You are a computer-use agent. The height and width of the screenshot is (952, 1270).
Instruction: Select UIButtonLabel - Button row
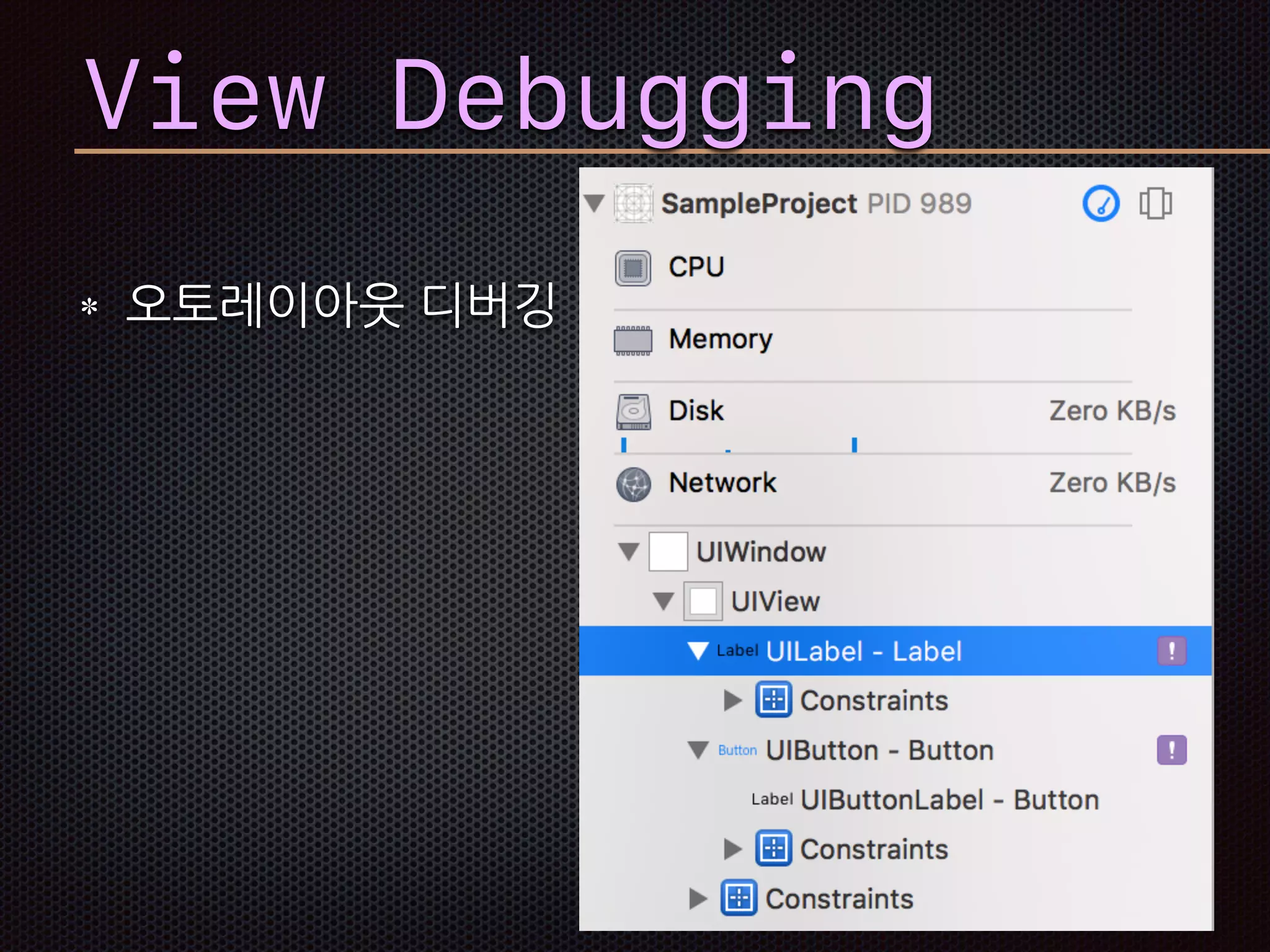(949, 800)
